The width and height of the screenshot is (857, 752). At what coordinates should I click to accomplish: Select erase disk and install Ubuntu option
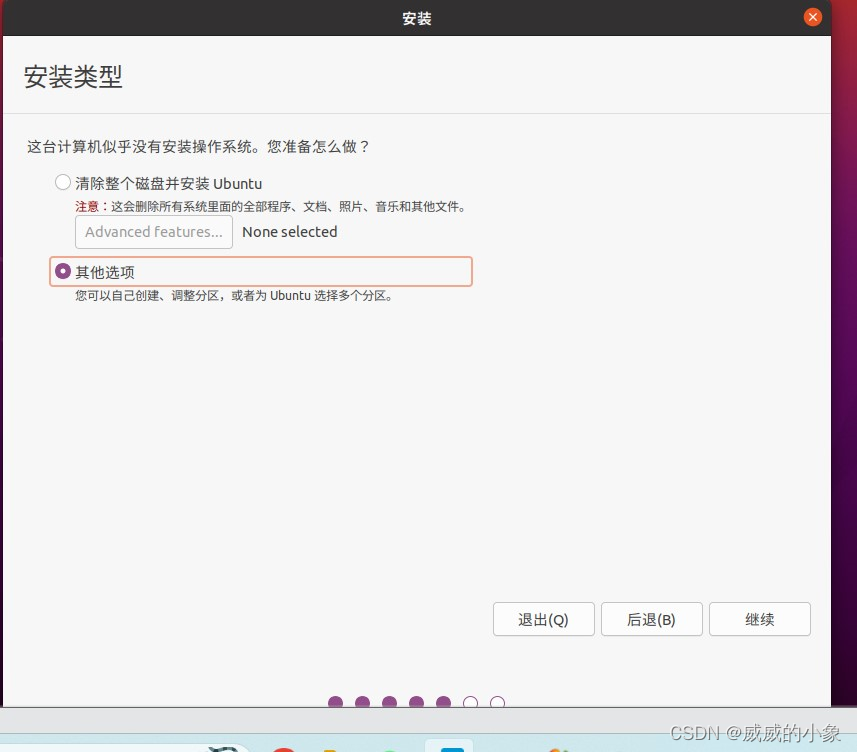click(x=63, y=183)
